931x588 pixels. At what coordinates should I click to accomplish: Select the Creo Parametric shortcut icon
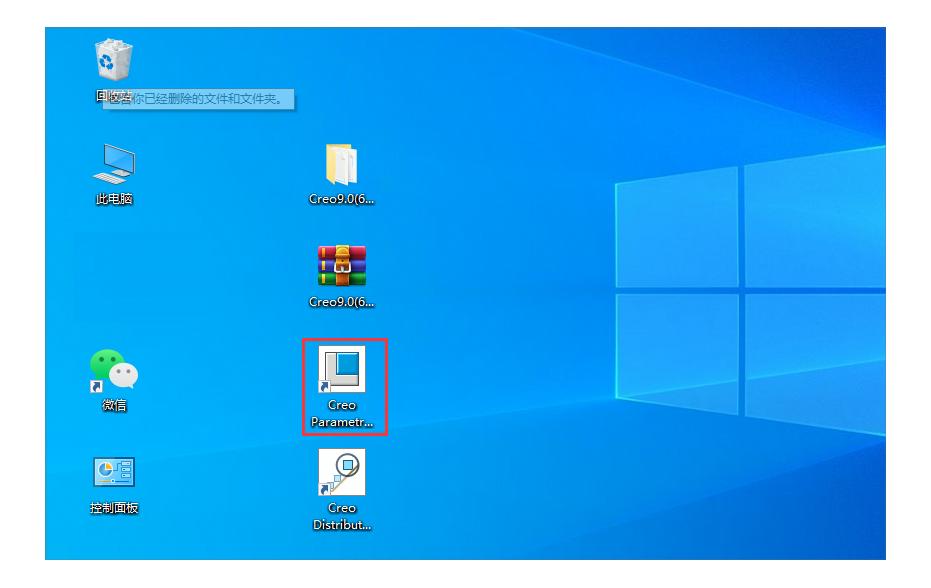pyautogui.click(x=341, y=370)
